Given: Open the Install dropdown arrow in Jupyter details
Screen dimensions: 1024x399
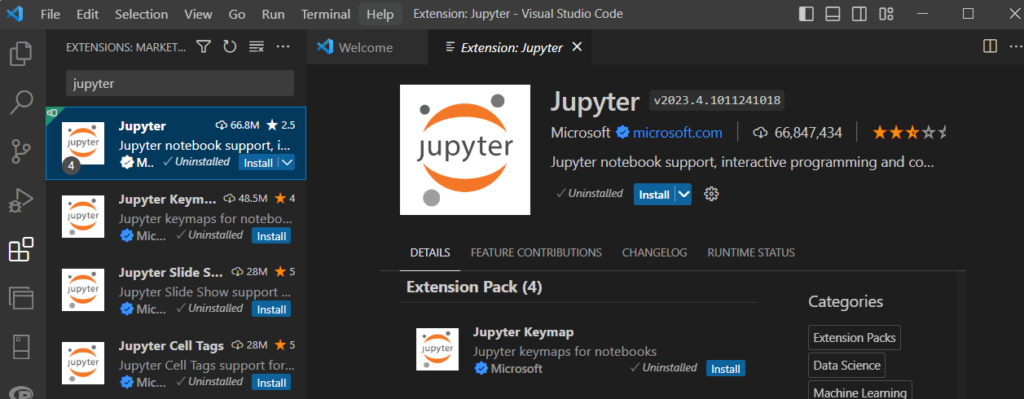Looking at the screenshot, I should 683,194.
